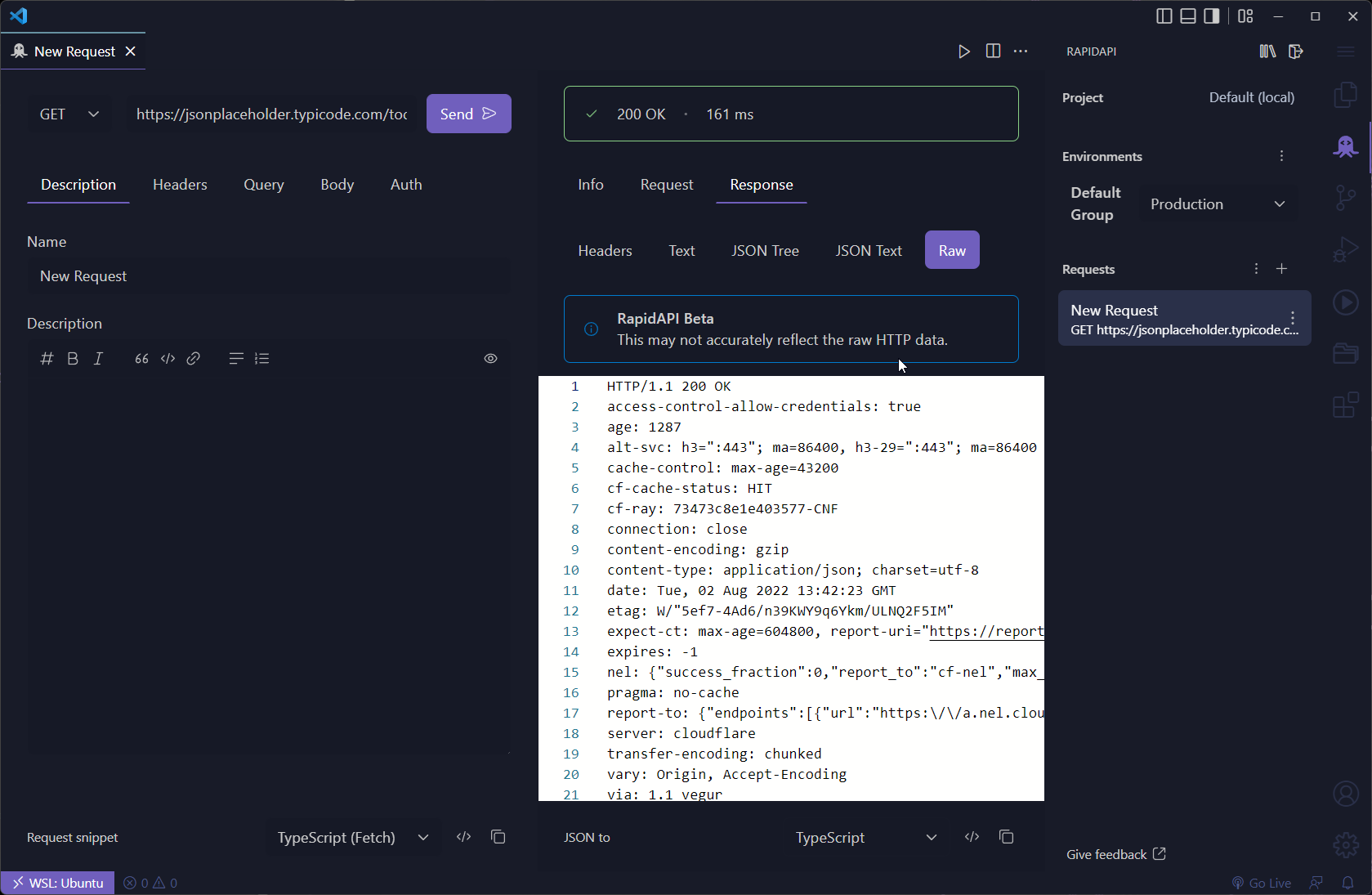This screenshot has height=895, width=1372.
Task: Run the request with the play icon
Action: pyautogui.click(x=964, y=51)
